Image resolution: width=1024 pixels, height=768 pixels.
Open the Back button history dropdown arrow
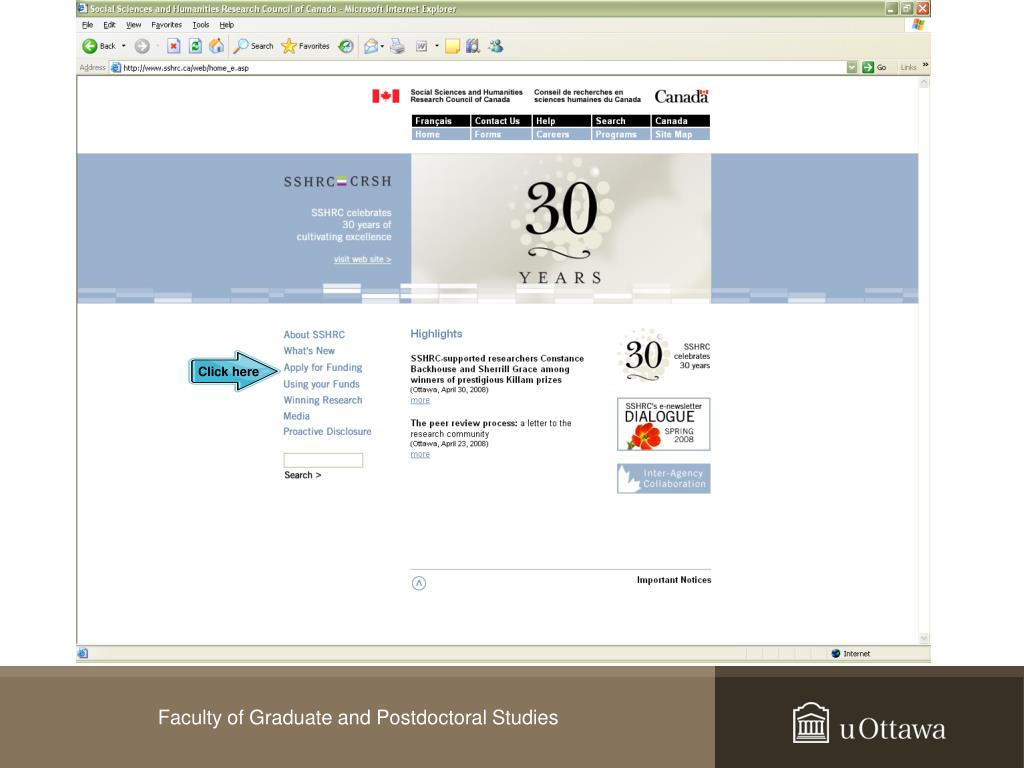coord(123,46)
